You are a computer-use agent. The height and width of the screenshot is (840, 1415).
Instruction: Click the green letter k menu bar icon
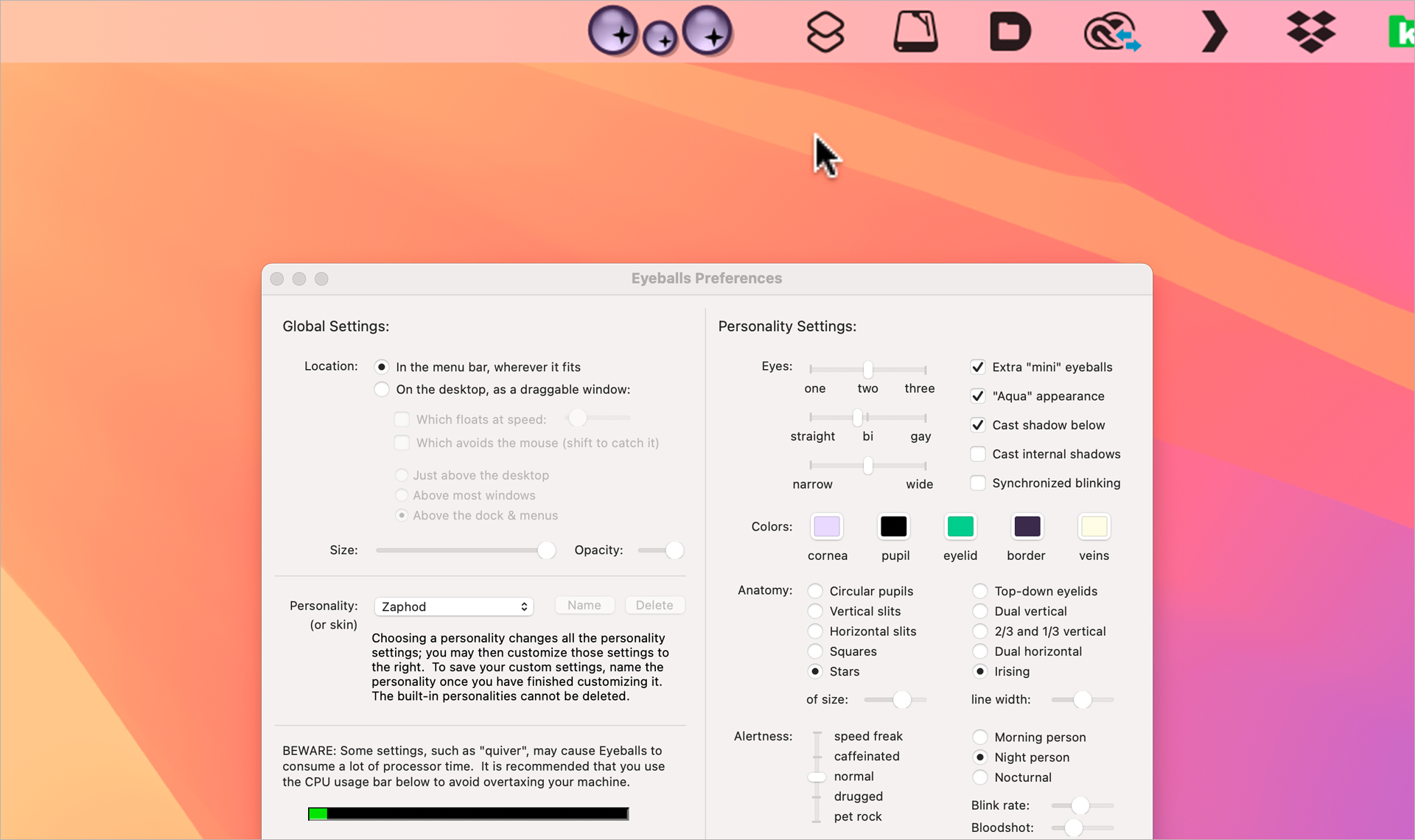click(1405, 31)
